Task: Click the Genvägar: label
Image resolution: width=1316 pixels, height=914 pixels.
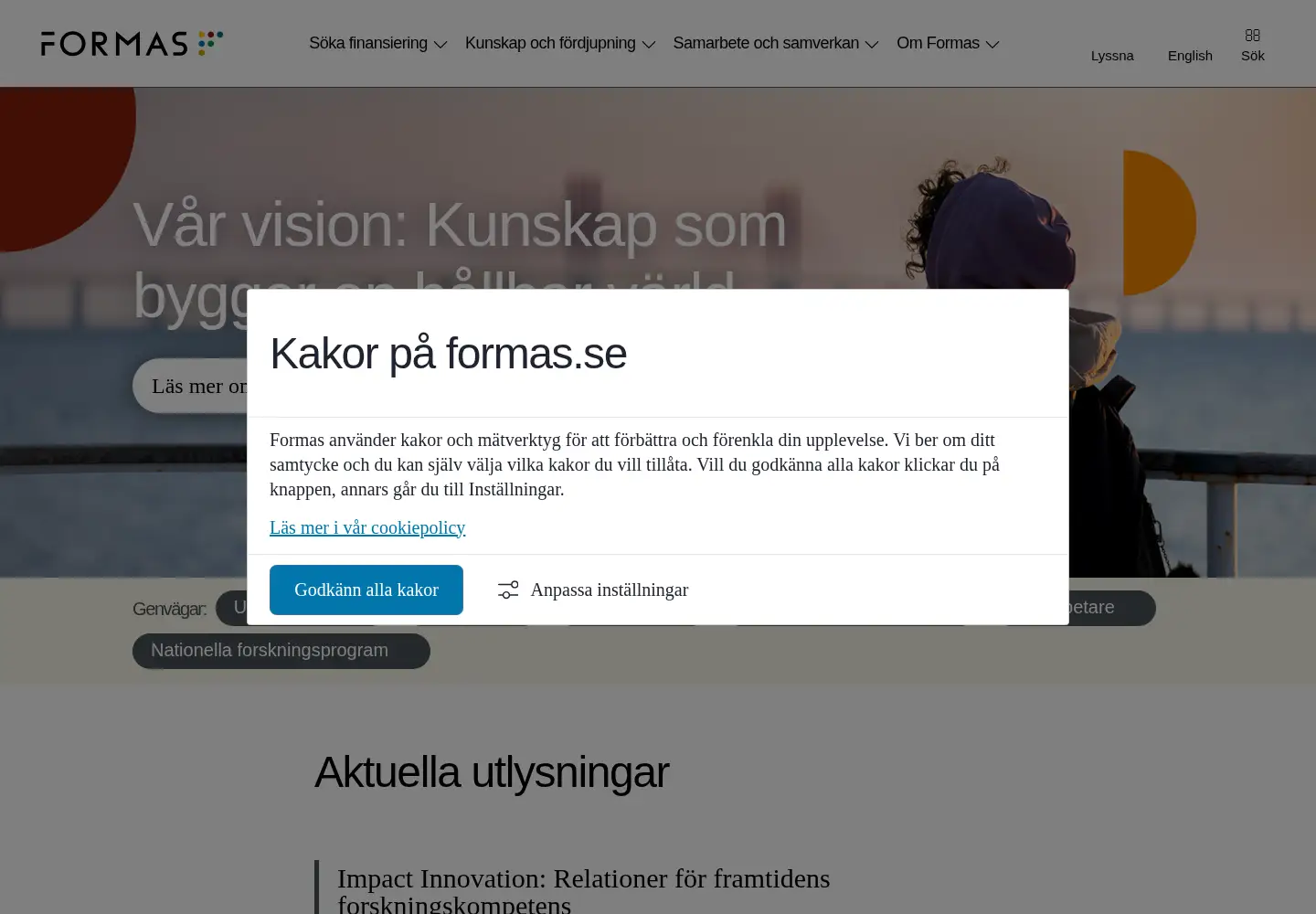Action: pos(169,609)
